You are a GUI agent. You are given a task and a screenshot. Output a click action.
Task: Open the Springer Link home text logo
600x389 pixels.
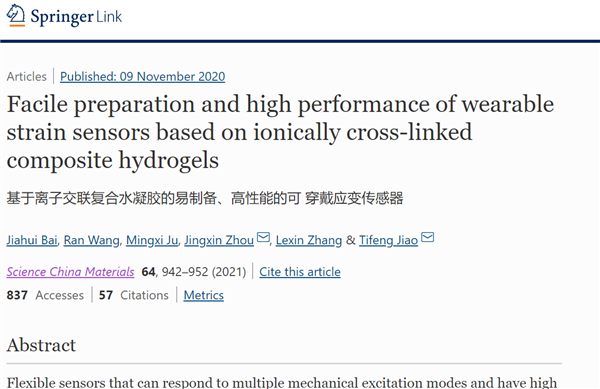76,16
